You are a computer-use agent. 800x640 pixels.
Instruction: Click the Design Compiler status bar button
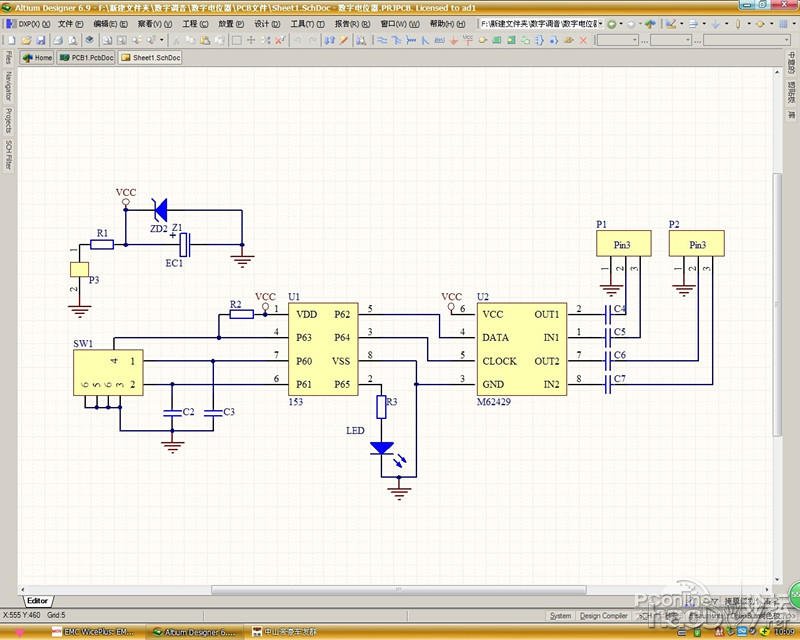[604, 616]
